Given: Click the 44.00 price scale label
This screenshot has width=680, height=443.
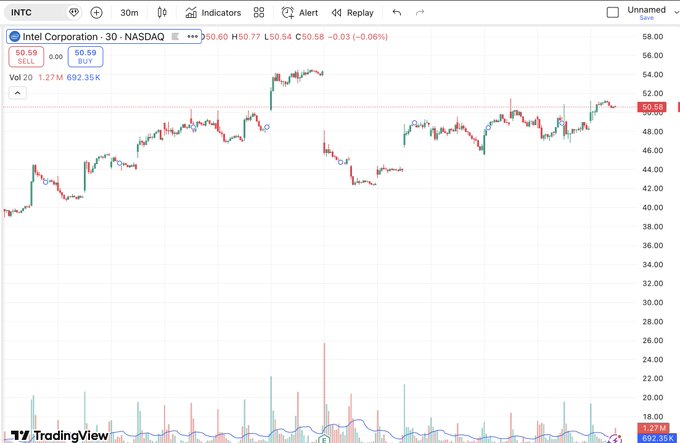Looking at the screenshot, I should click(653, 169).
